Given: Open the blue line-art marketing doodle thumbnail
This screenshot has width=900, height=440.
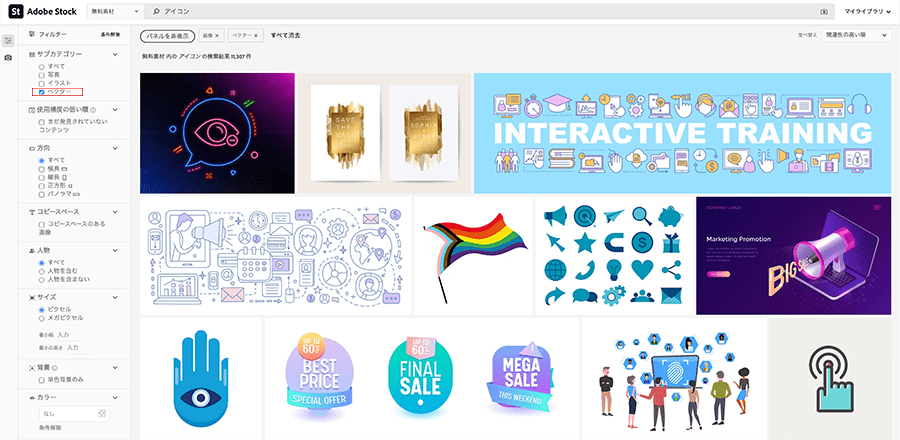Looking at the screenshot, I should pyautogui.click(x=276, y=256).
